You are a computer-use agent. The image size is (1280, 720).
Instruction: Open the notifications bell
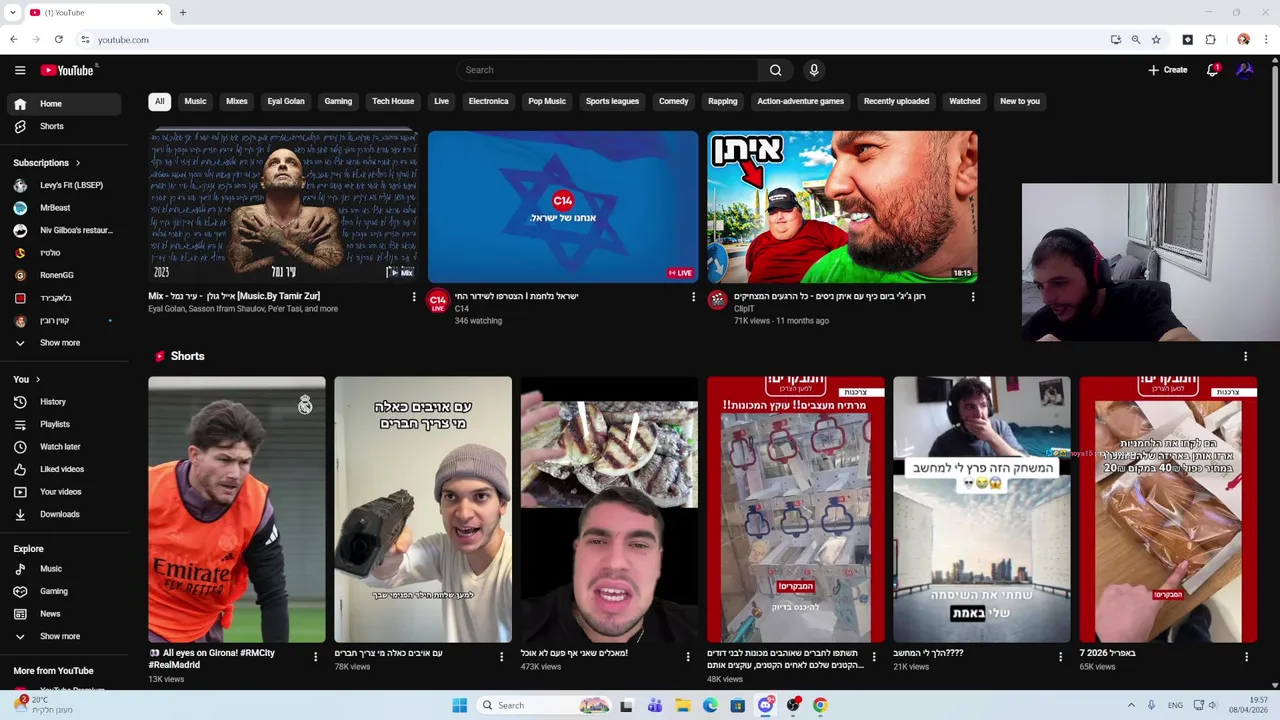click(x=1212, y=70)
